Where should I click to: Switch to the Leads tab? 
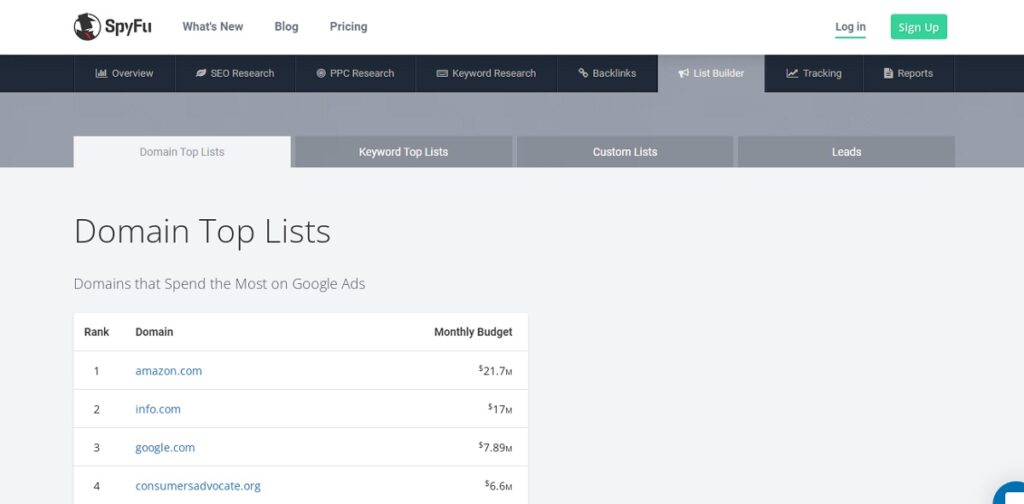pyautogui.click(x=846, y=151)
